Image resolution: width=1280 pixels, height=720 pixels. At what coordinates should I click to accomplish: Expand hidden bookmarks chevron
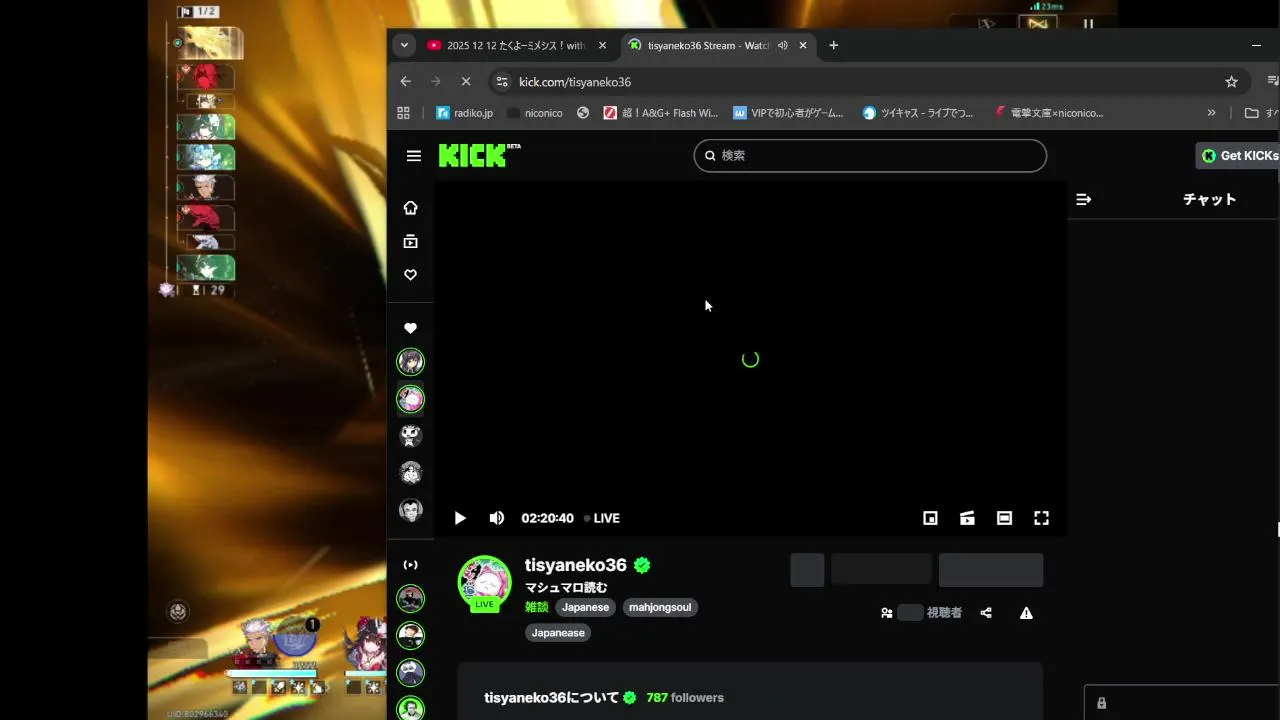(x=1211, y=113)
